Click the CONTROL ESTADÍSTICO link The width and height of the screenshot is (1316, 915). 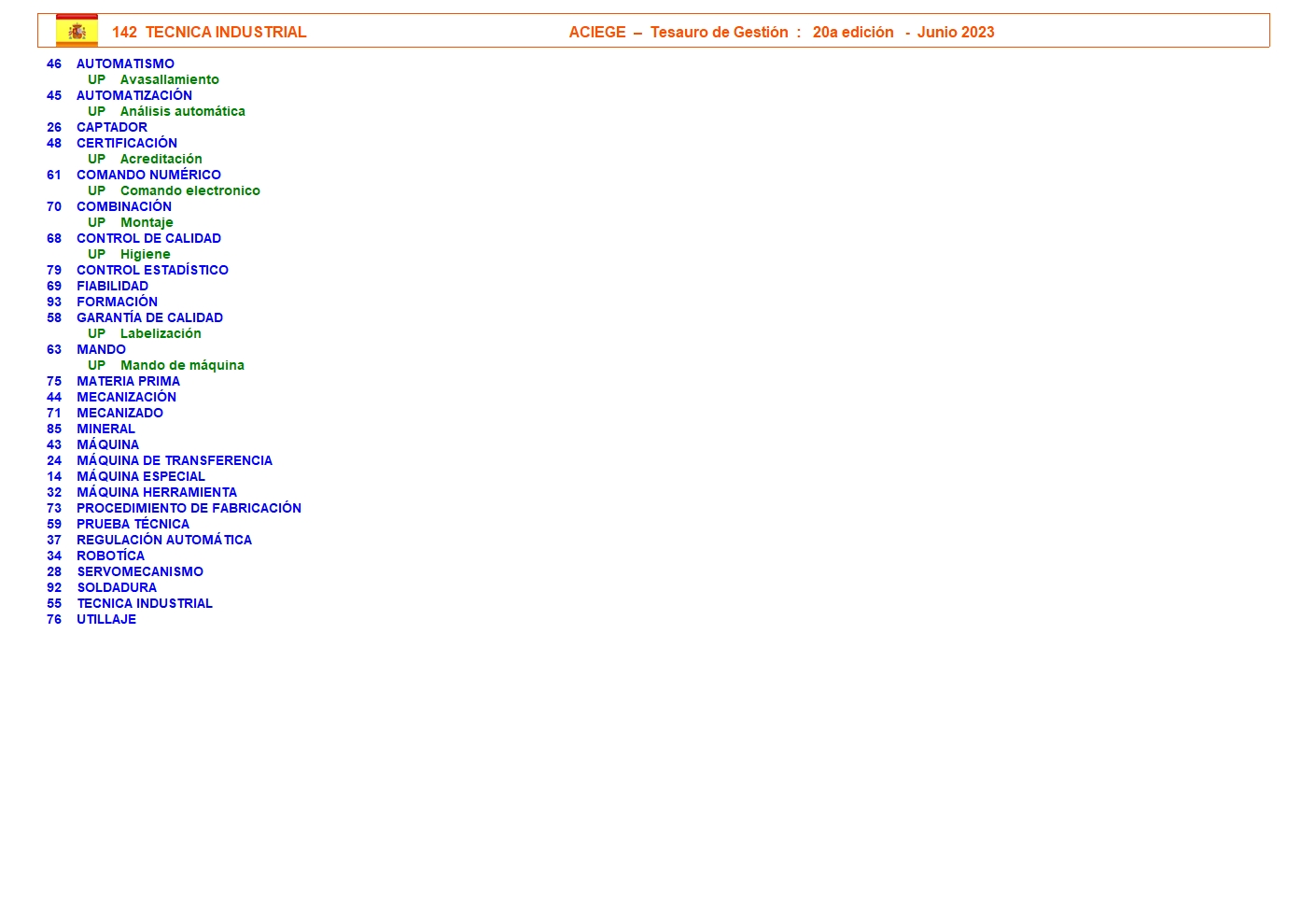pyautogui.click(x=152, y=270)
